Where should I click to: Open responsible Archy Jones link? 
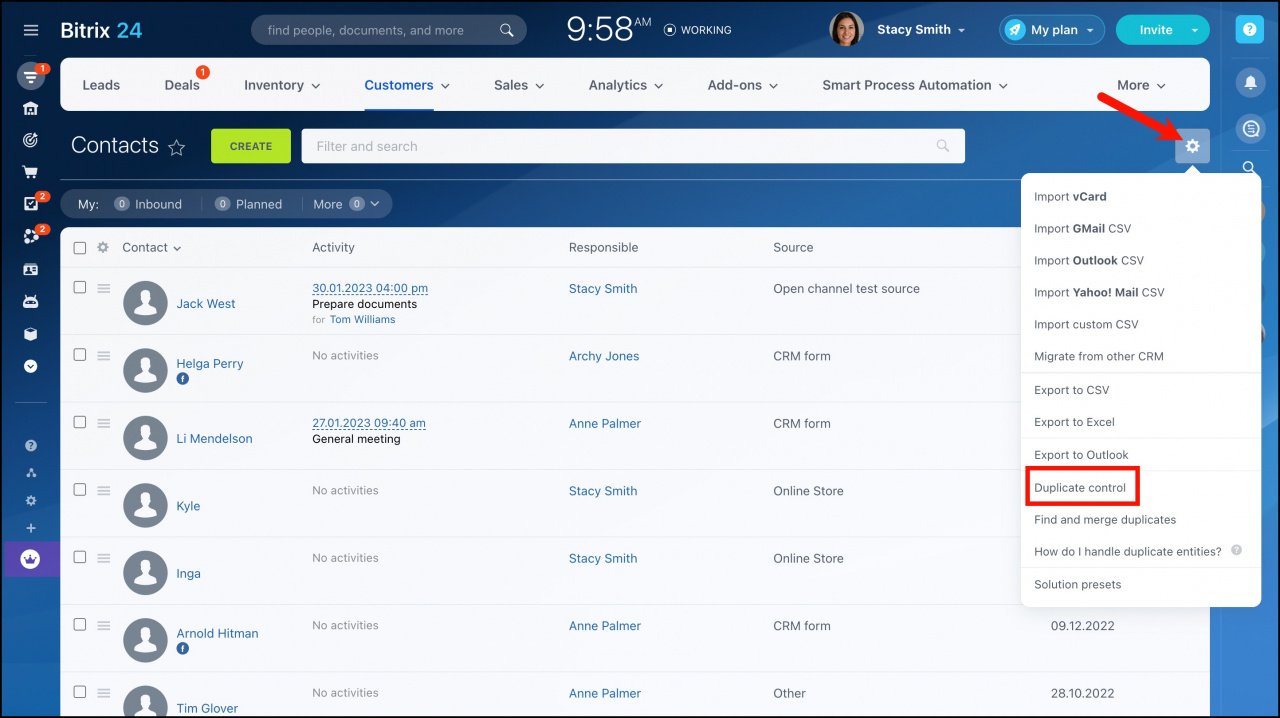point(604,356)
